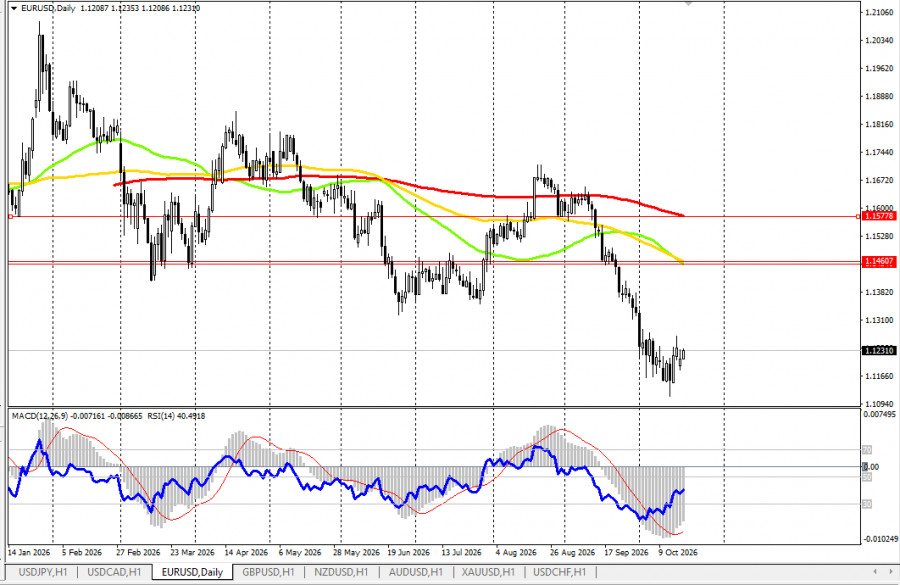Click the 13 Jul 2026 date label
900x585 pixels.
(461, 552)
